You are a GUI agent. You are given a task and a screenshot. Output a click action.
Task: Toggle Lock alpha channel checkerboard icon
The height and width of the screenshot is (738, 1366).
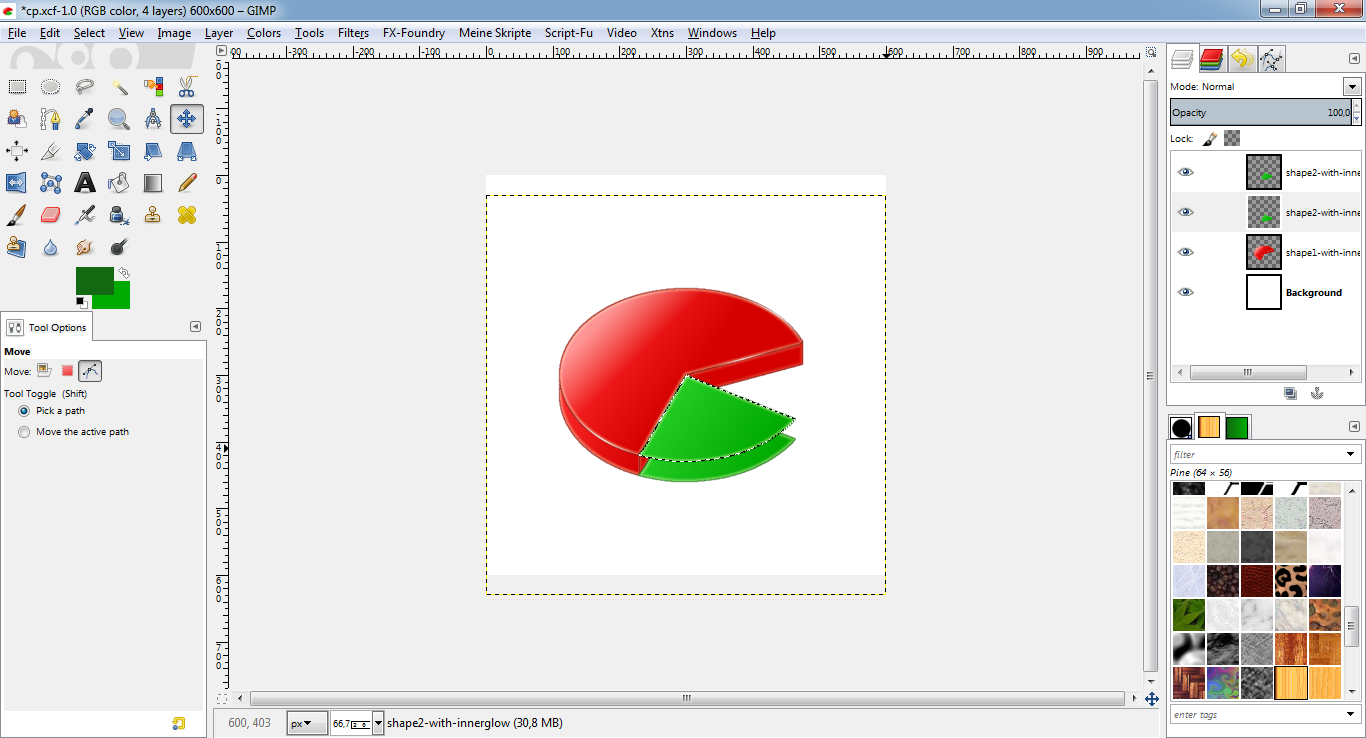(1232, 138)
